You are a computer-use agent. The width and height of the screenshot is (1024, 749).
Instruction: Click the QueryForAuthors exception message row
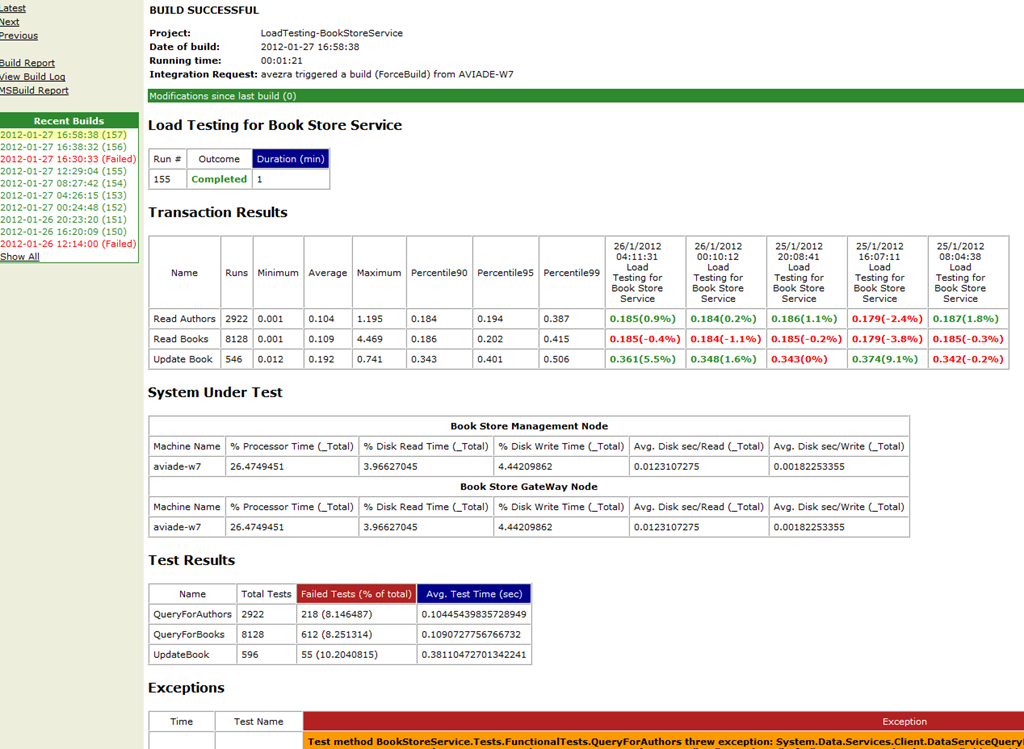tap(664, 741)
